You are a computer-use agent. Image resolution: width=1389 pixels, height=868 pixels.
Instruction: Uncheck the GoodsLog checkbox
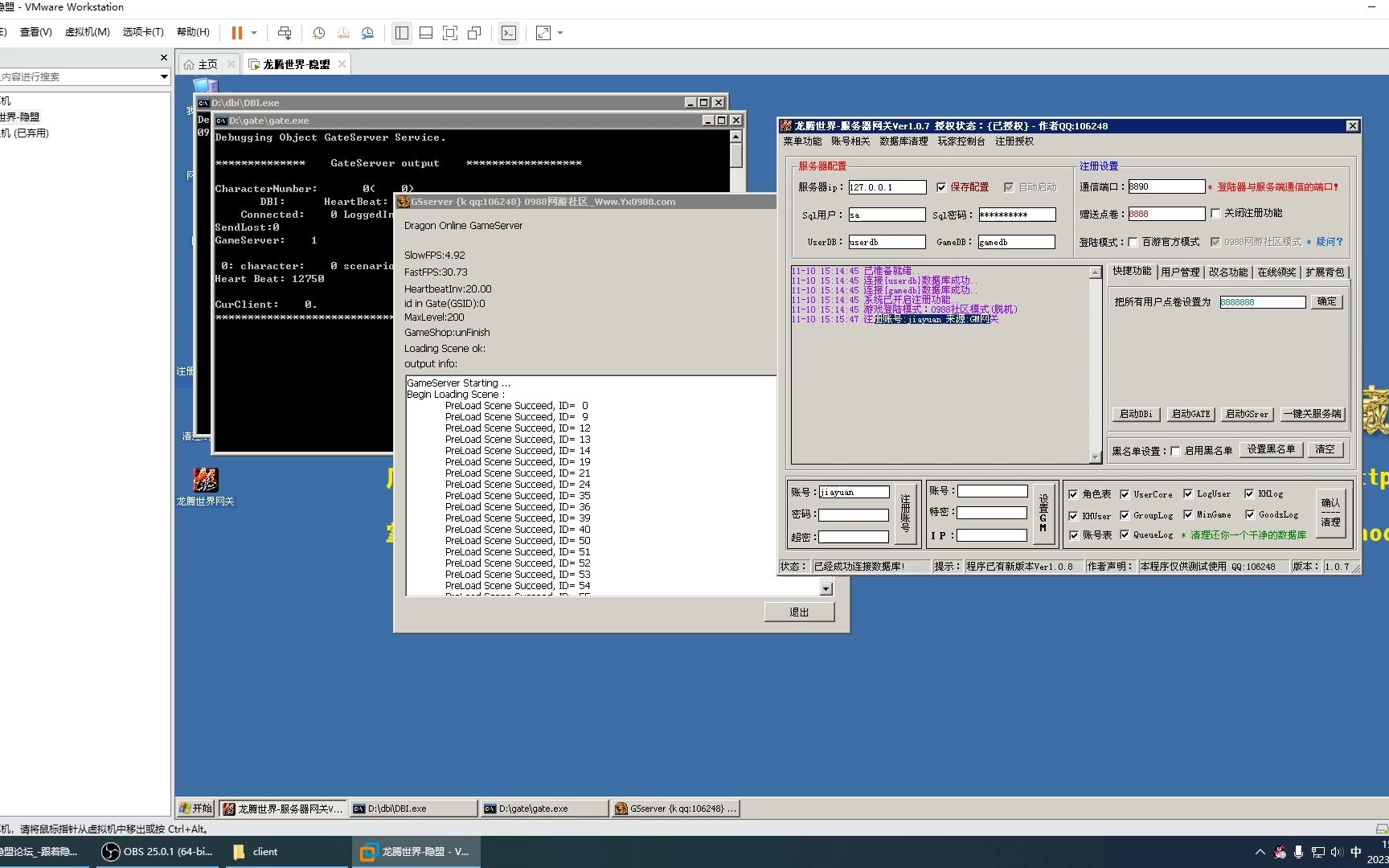1250,514
